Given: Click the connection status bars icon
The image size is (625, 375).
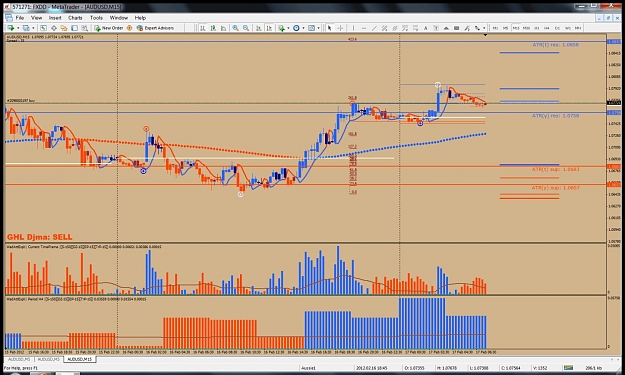Looking at the screenshot, I should coord(568,367).
